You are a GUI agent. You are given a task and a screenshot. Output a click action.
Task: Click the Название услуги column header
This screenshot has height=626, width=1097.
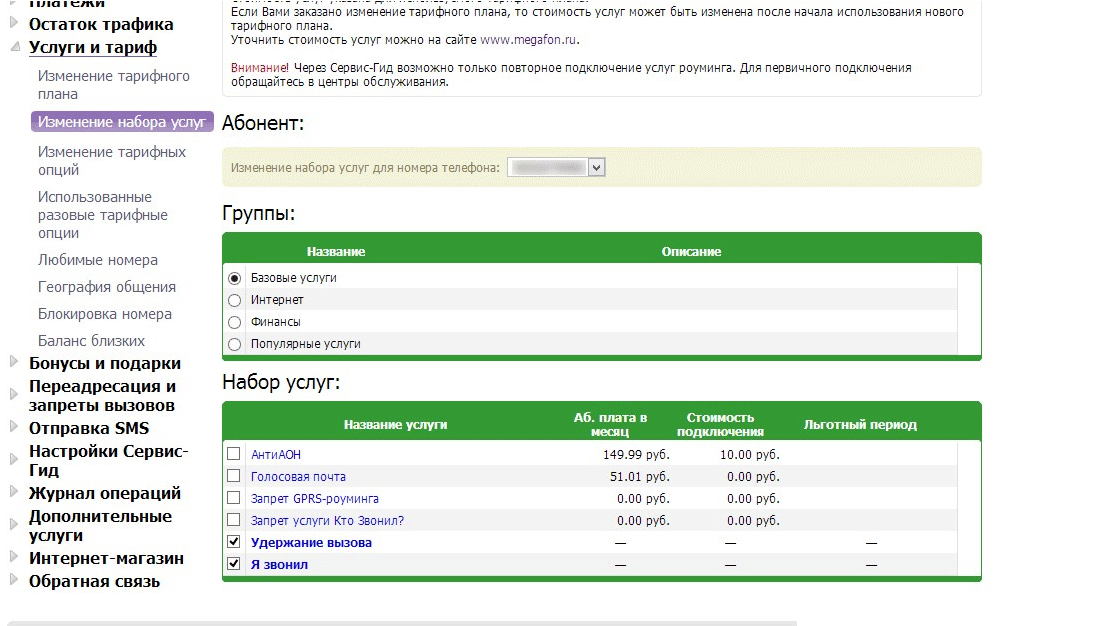point(395,425)
